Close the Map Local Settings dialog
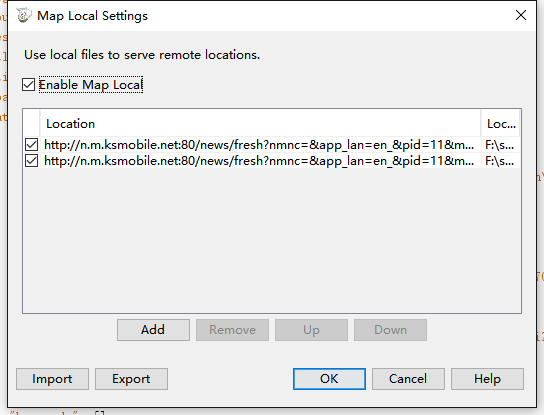This screenshot has height=415, width=544. click(521, 15)
